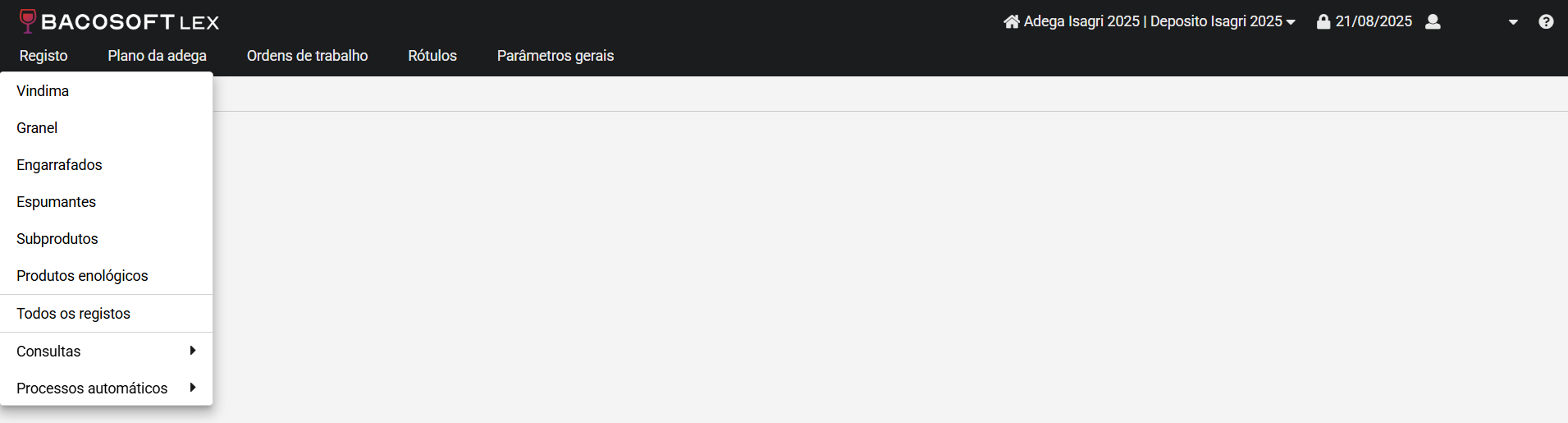Expand the Consultas submenu arrow
Screen dimensions: 1568x423
[x=193, y=351]
